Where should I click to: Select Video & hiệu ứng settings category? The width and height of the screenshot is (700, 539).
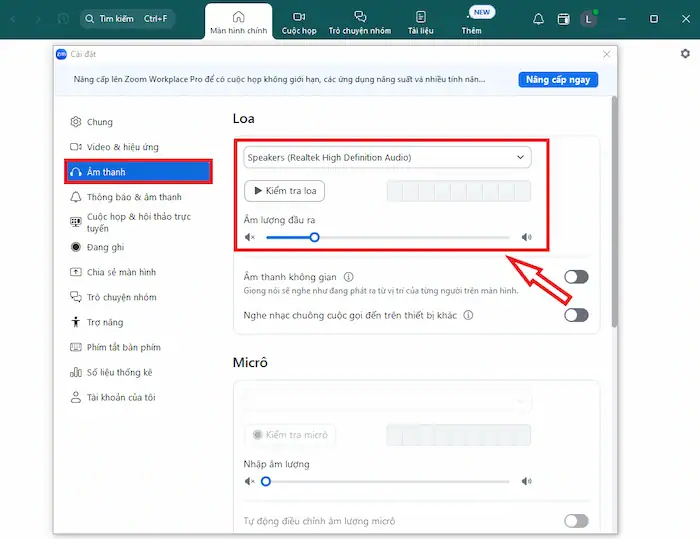click(122, 147)
